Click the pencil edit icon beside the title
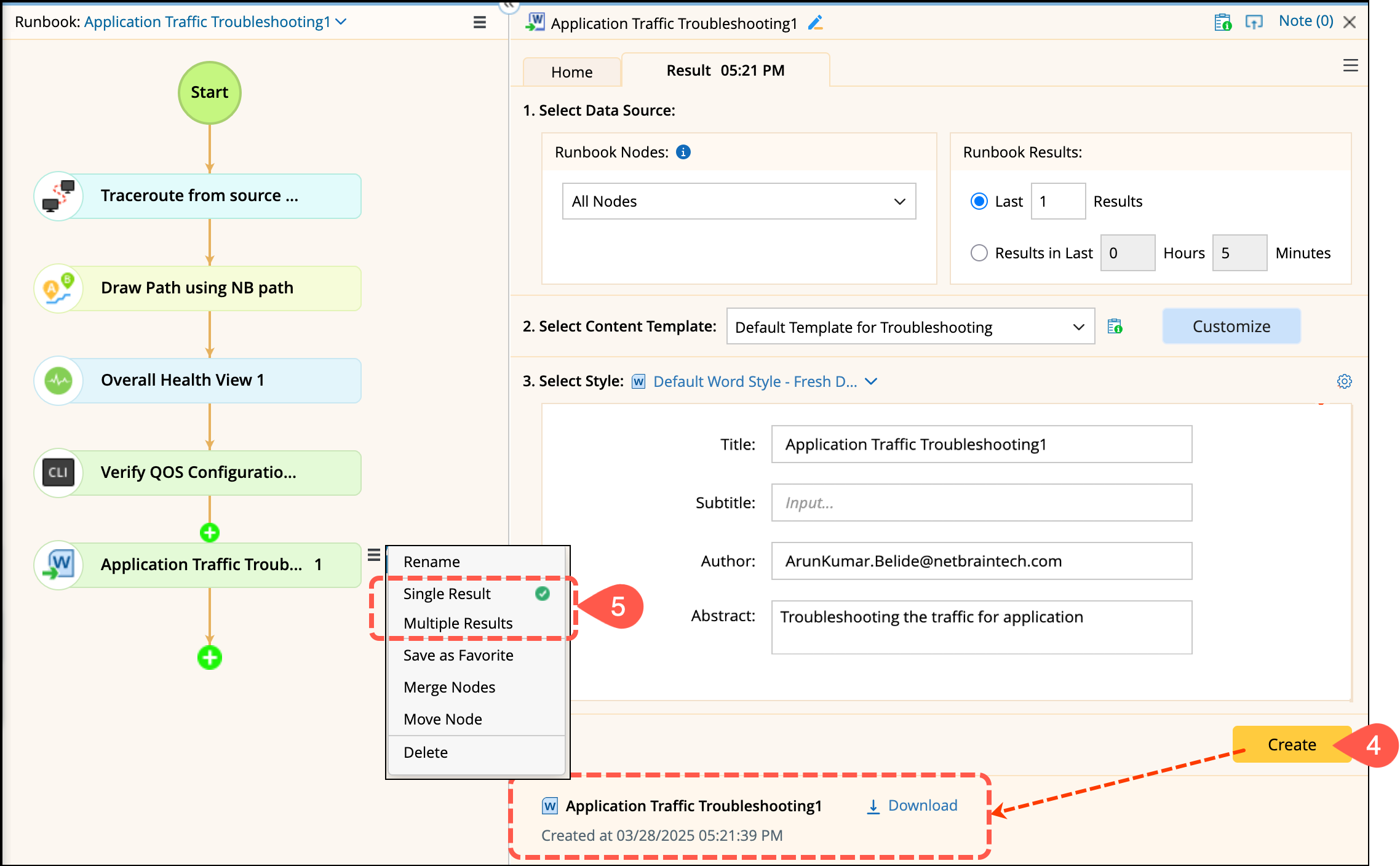1400x866 pixels. 816,23
